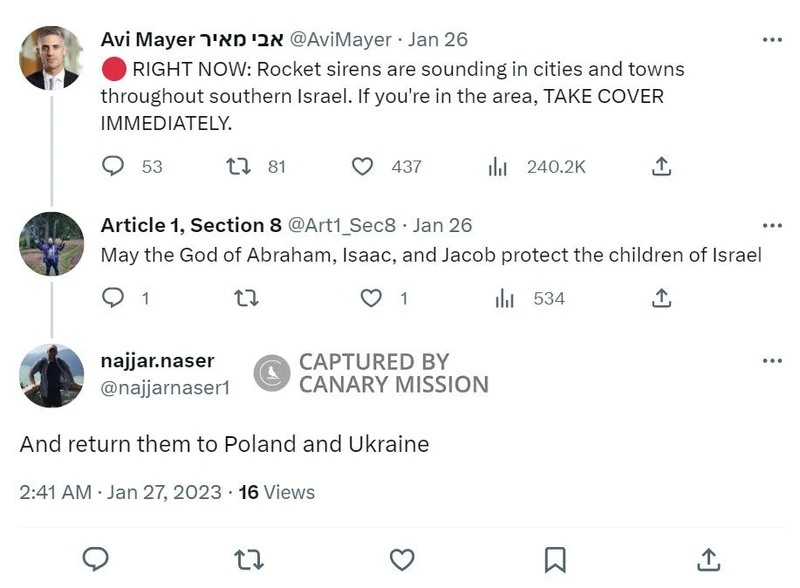The height and width of the screenshot is (588, 800).
Task: Like the najjar.naser tweet
Action: click(401, 558)
